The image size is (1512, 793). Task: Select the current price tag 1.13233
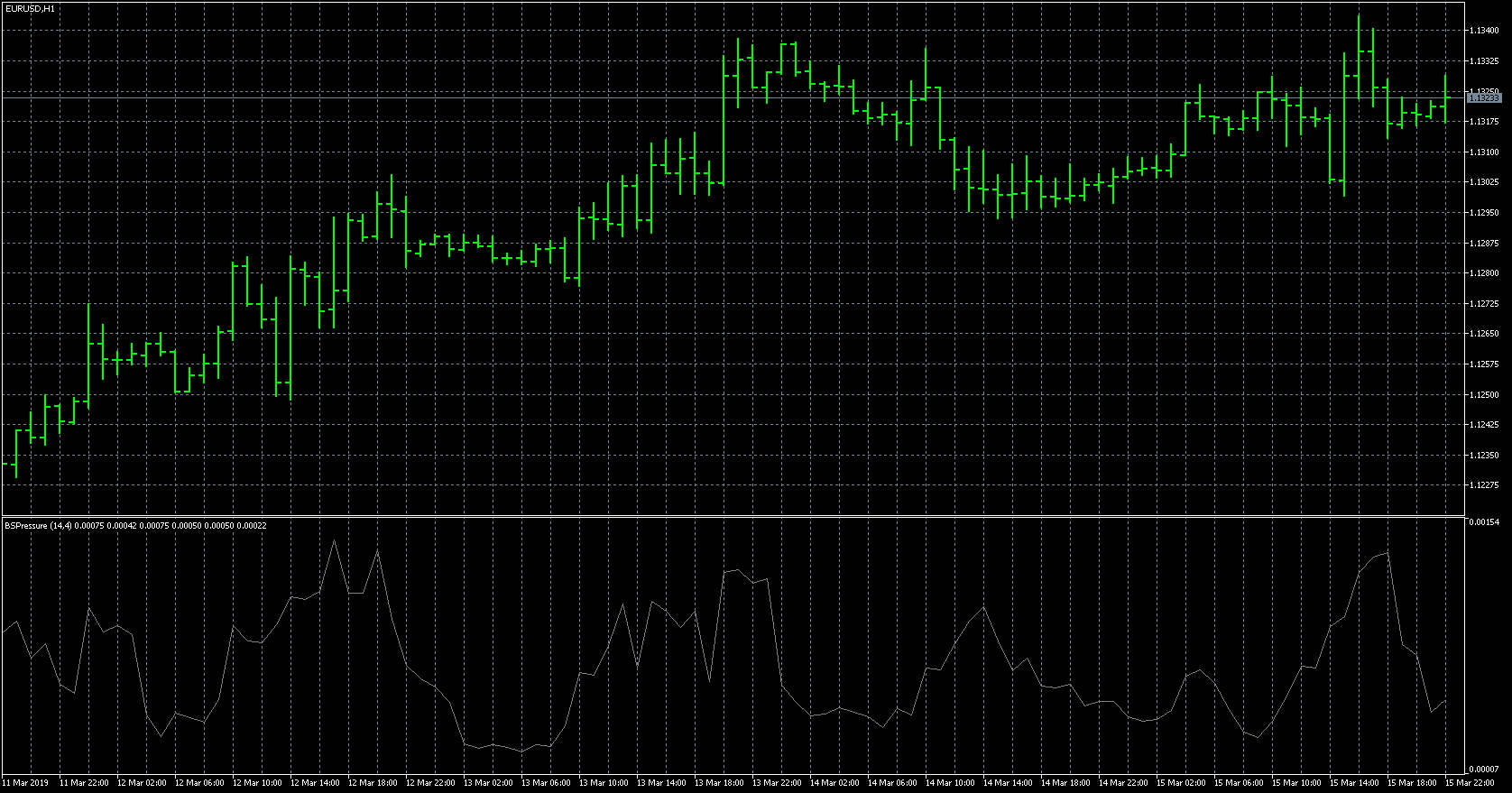[x=1485, y=97]
